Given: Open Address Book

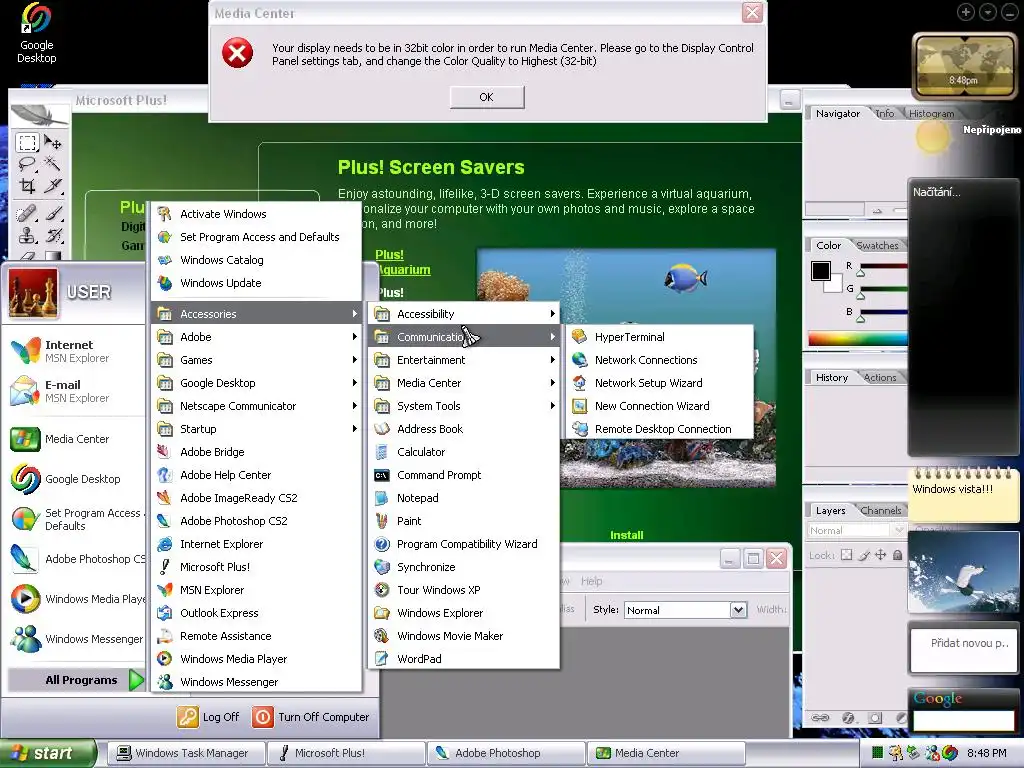Looking at the screenshot, I should (x=464, y=429).
